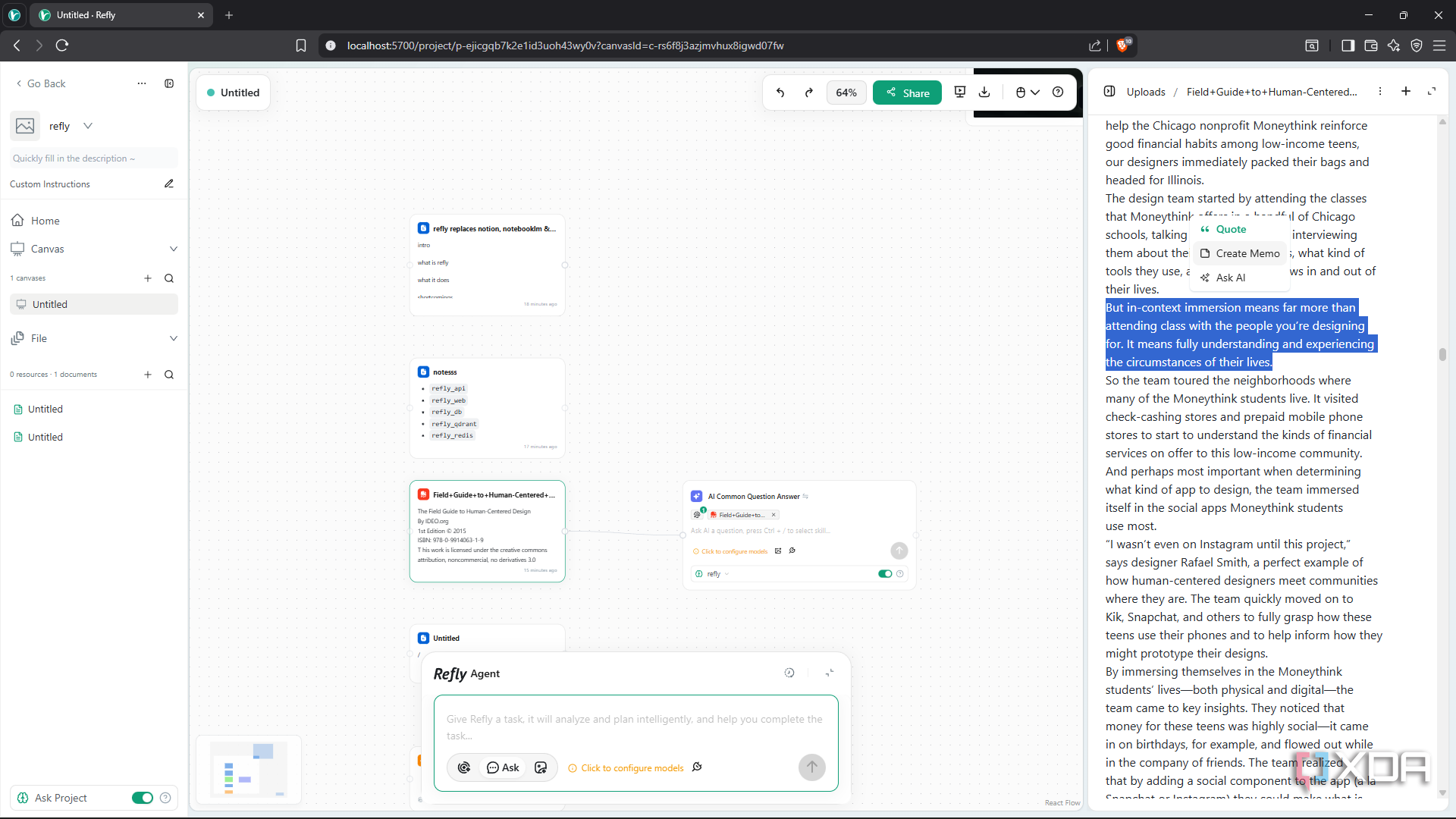This screenshot has width=1456, height=819.
Task: Click the Share button
Action: (x=907, y=93)
